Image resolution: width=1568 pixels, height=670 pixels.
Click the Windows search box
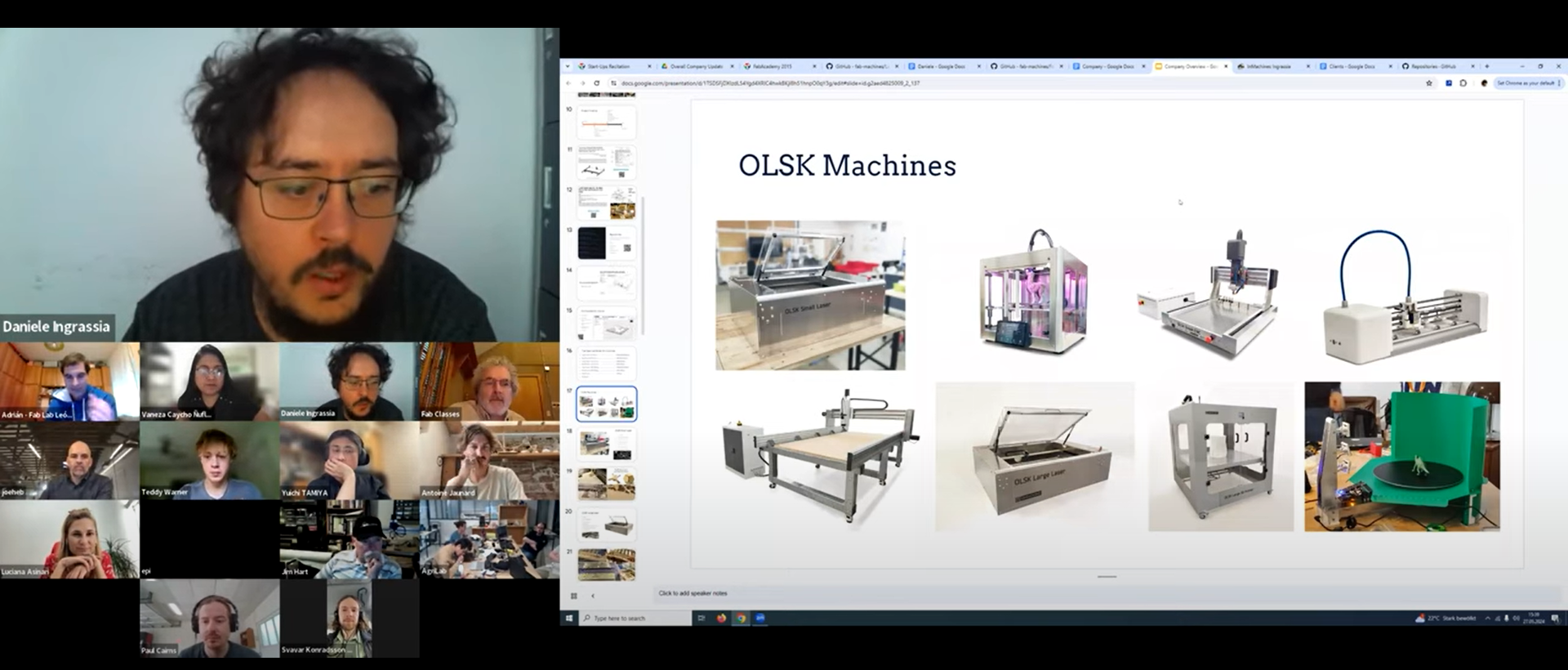tap(635, 619)
